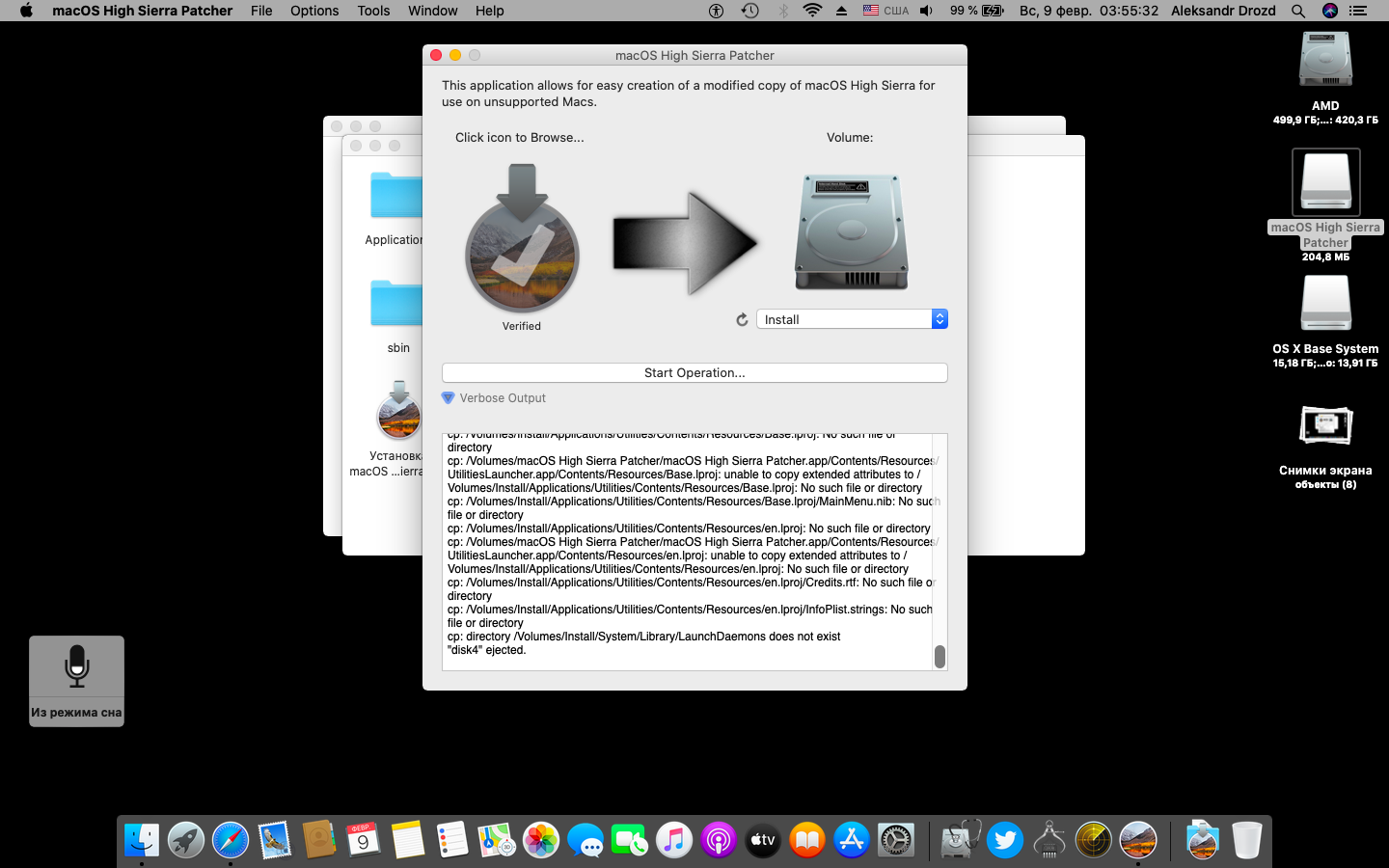
Task: Click the Start Operation button
Action: (x=694, y=372)
